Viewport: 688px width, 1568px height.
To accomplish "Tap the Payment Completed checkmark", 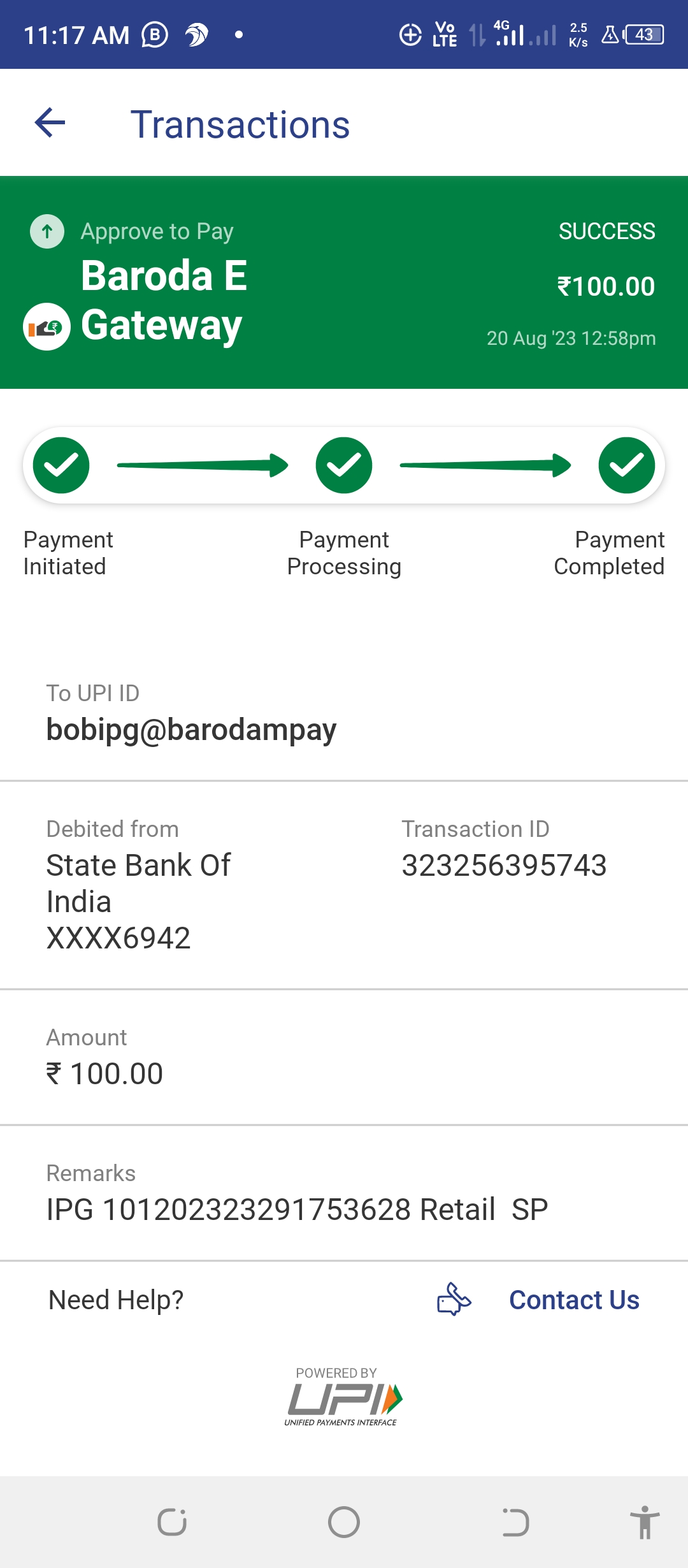I will (x=626, y=465).
